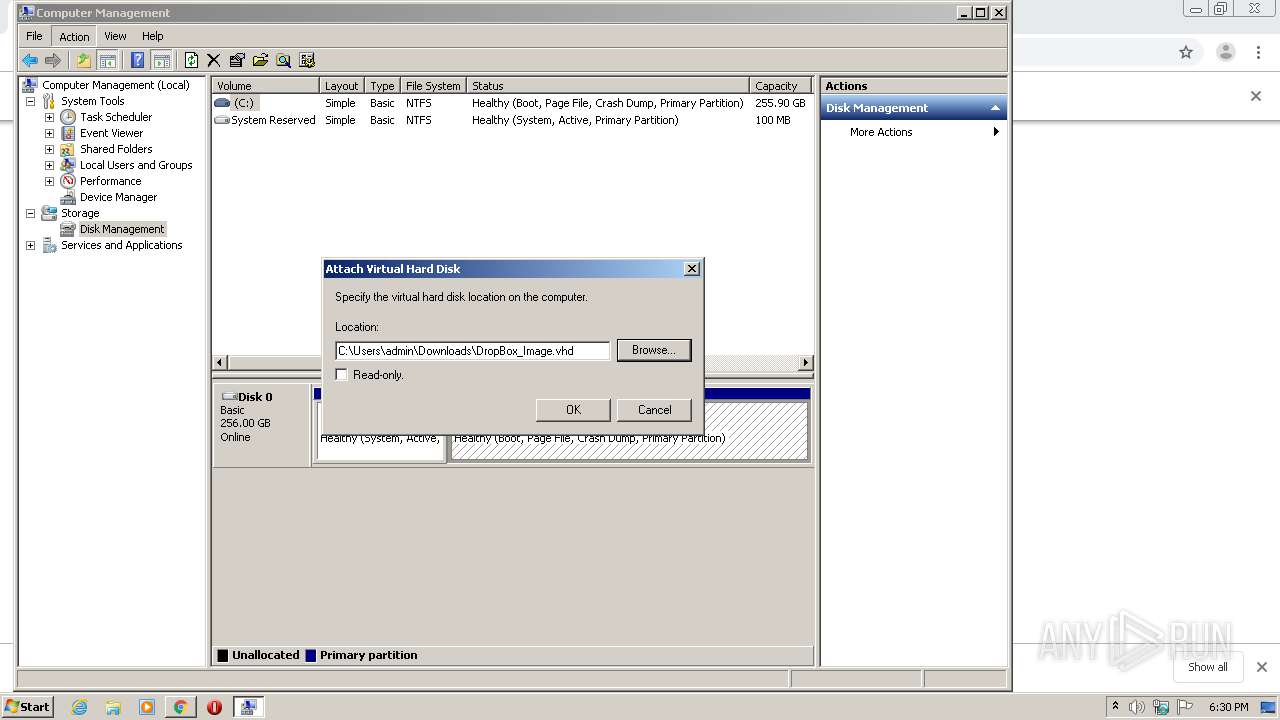This screenshot has width=1280, height=720.
Task: Collapse the Storage node
Action: pos(30,213)
